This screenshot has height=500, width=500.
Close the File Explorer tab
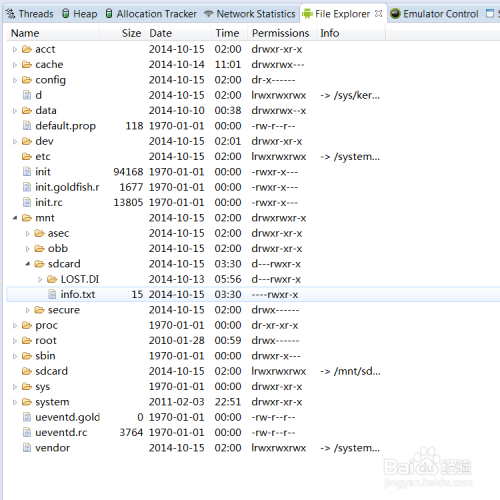click(378, 14)
